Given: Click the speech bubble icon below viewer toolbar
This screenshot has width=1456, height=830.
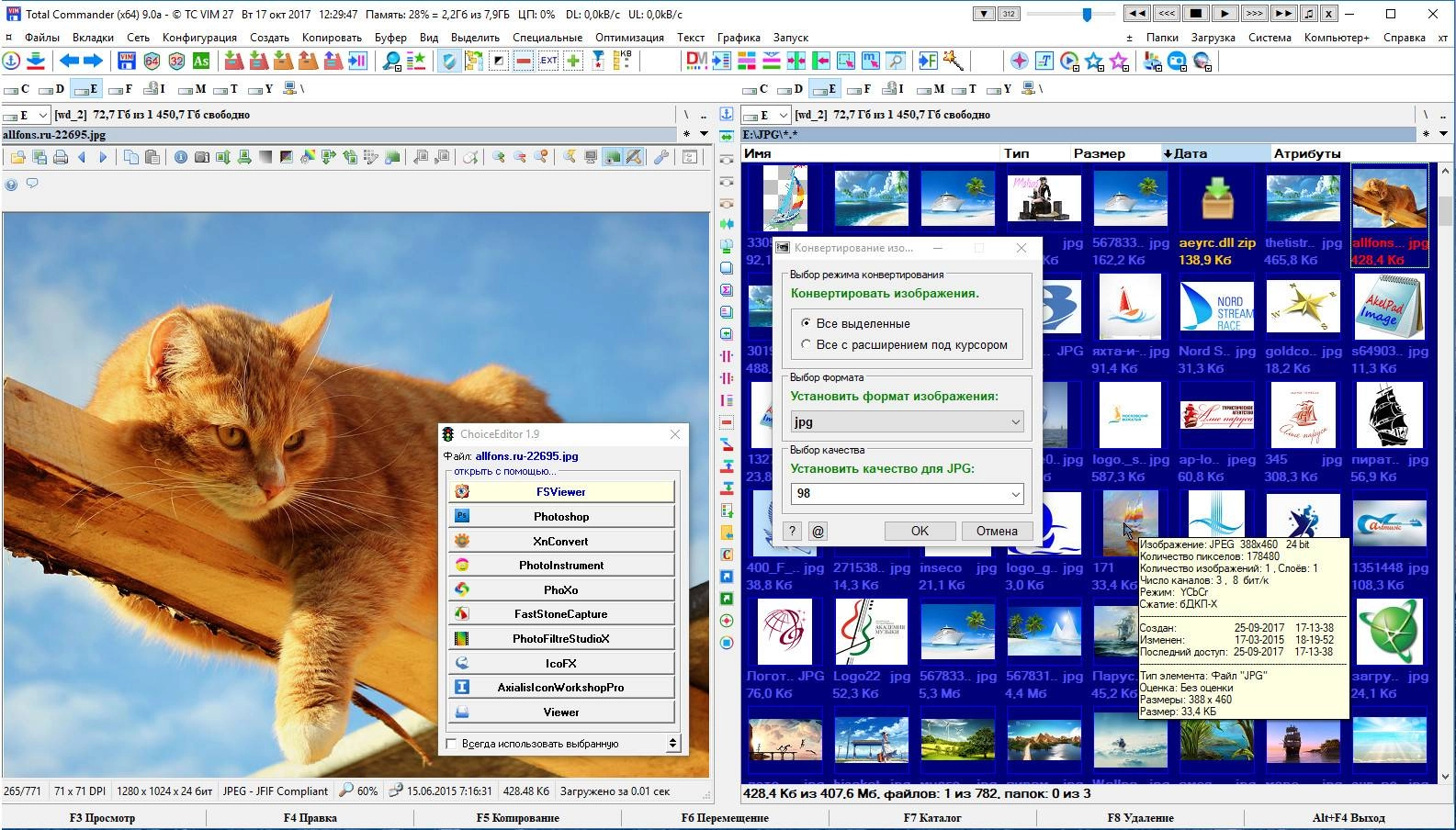Looking at the screenshot, I should (x=32, y=184).
